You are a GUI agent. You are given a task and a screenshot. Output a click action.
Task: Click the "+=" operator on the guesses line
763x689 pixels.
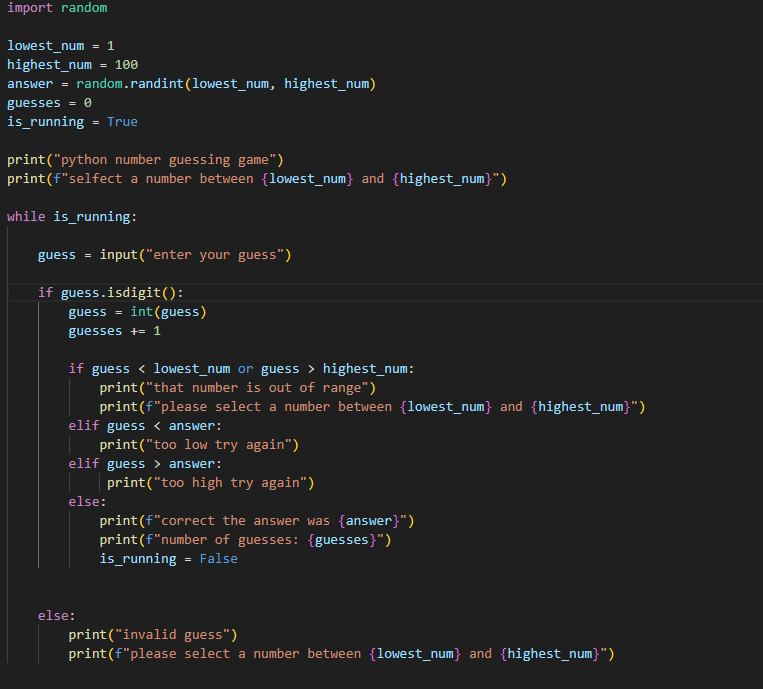(137, 331)
